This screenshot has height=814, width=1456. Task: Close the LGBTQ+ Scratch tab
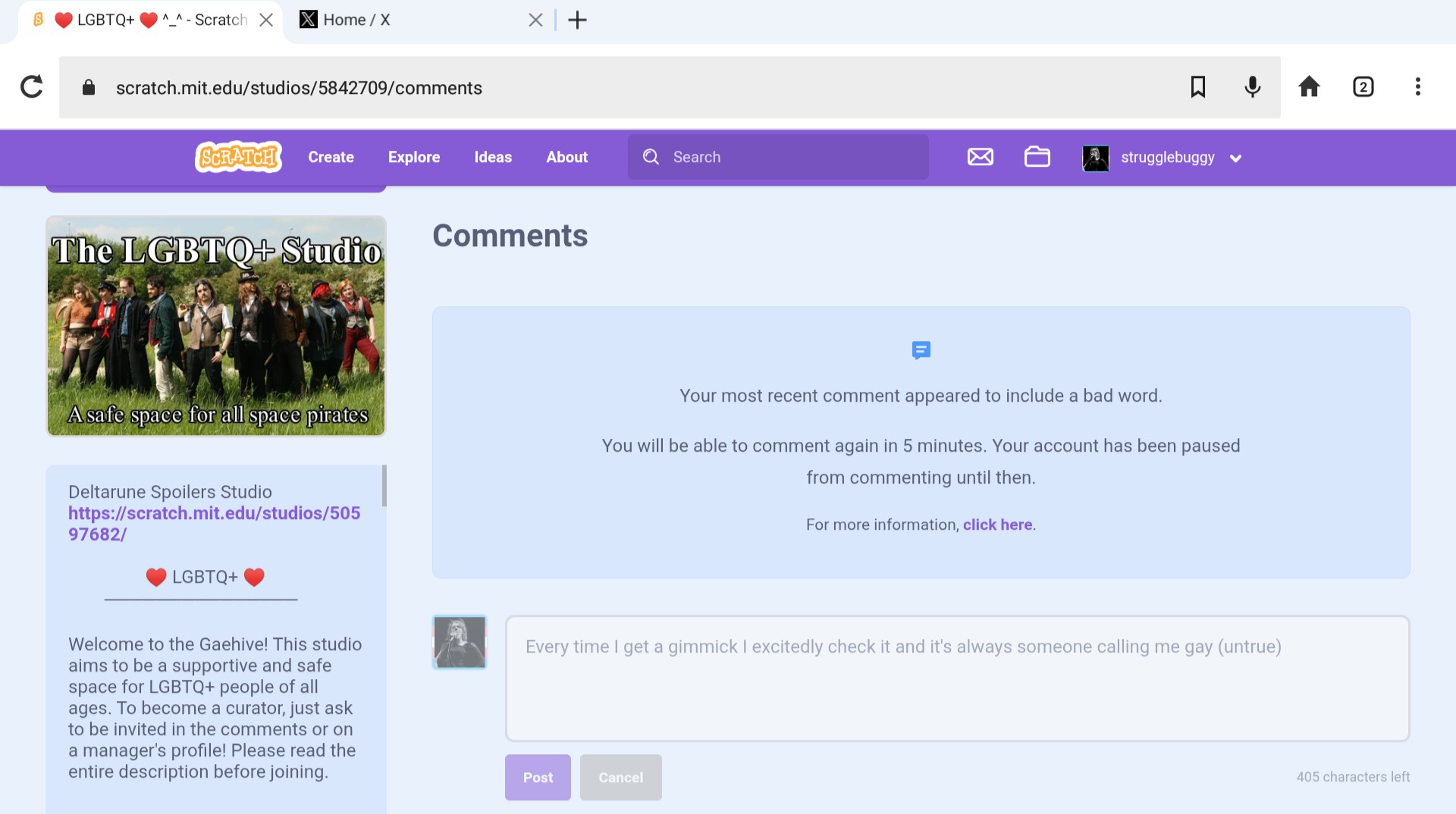tap(266, 20)
